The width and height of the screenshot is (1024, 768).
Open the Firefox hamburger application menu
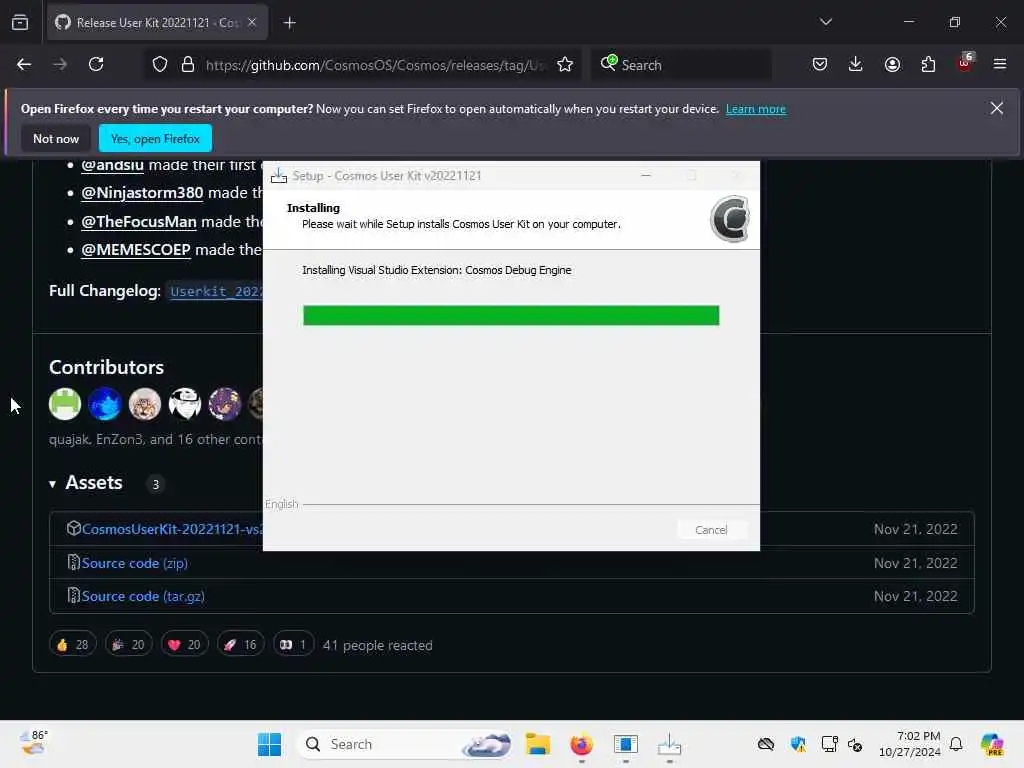[x=1000, y=64]
